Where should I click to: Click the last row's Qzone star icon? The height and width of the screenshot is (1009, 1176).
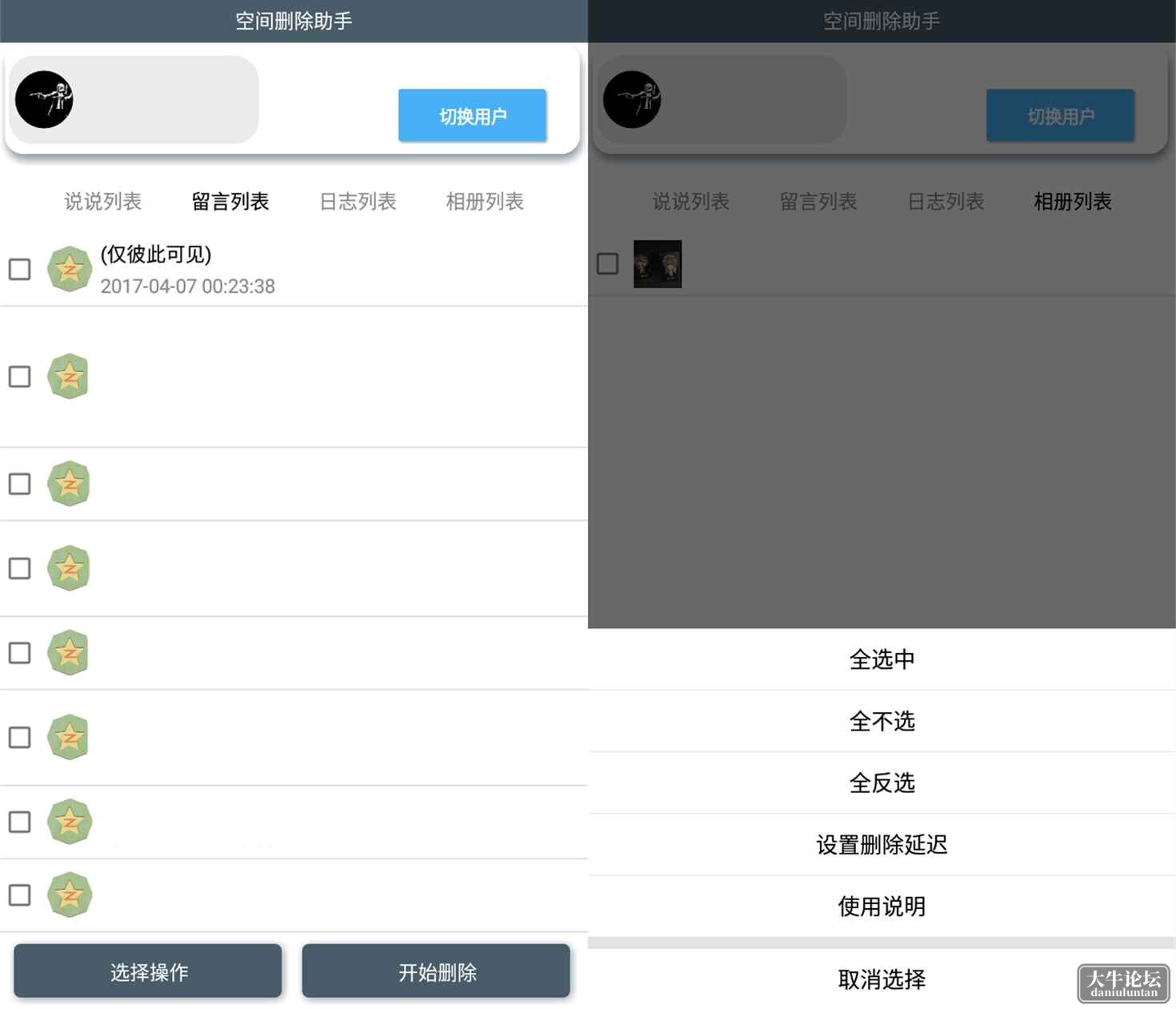(x=69, y=895)
